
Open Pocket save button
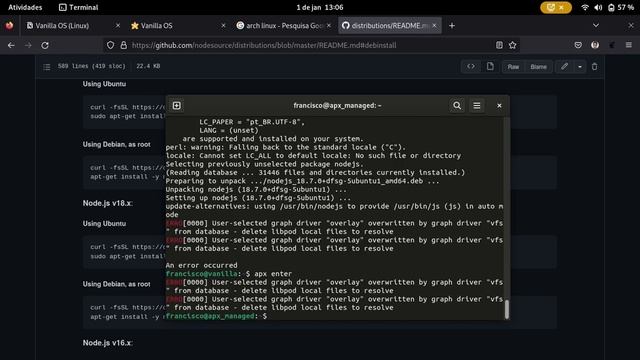578,45
